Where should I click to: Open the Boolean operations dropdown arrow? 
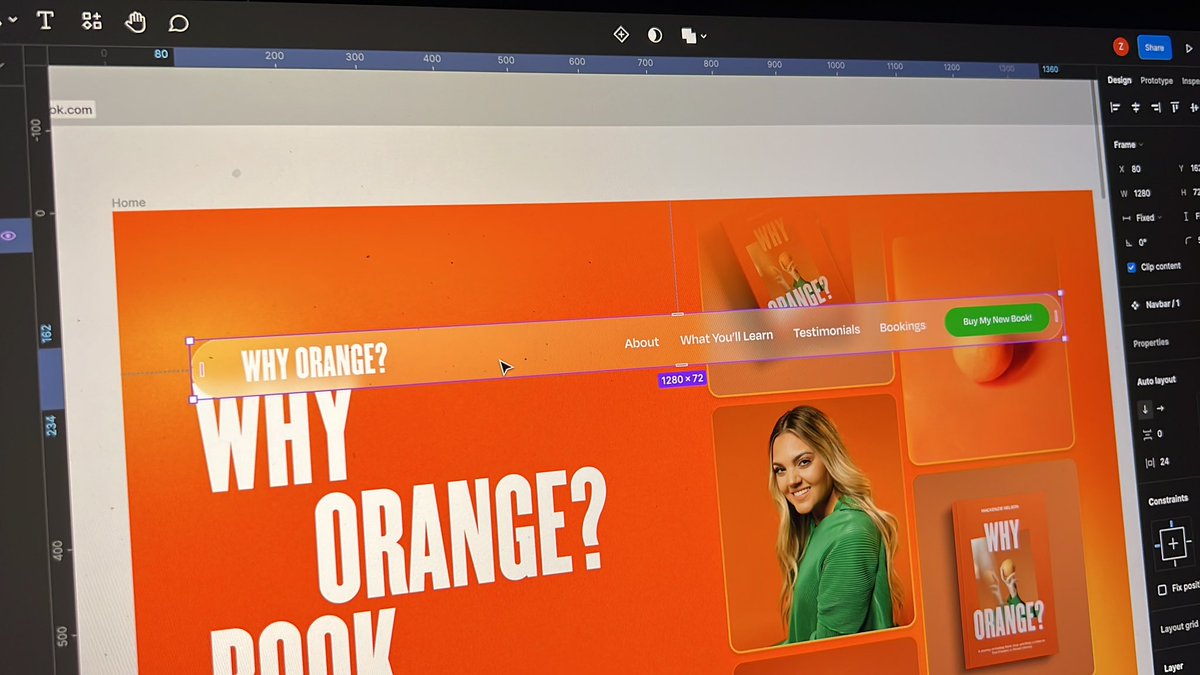[704, 37]
